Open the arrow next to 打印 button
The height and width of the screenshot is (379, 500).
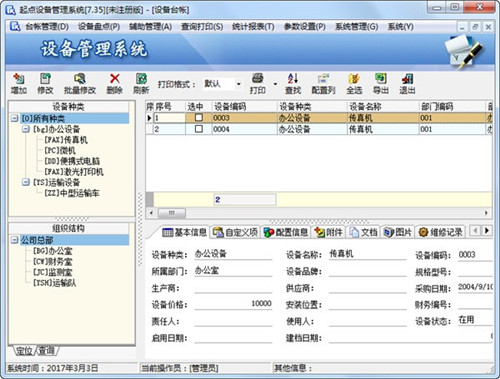(275, 84)
